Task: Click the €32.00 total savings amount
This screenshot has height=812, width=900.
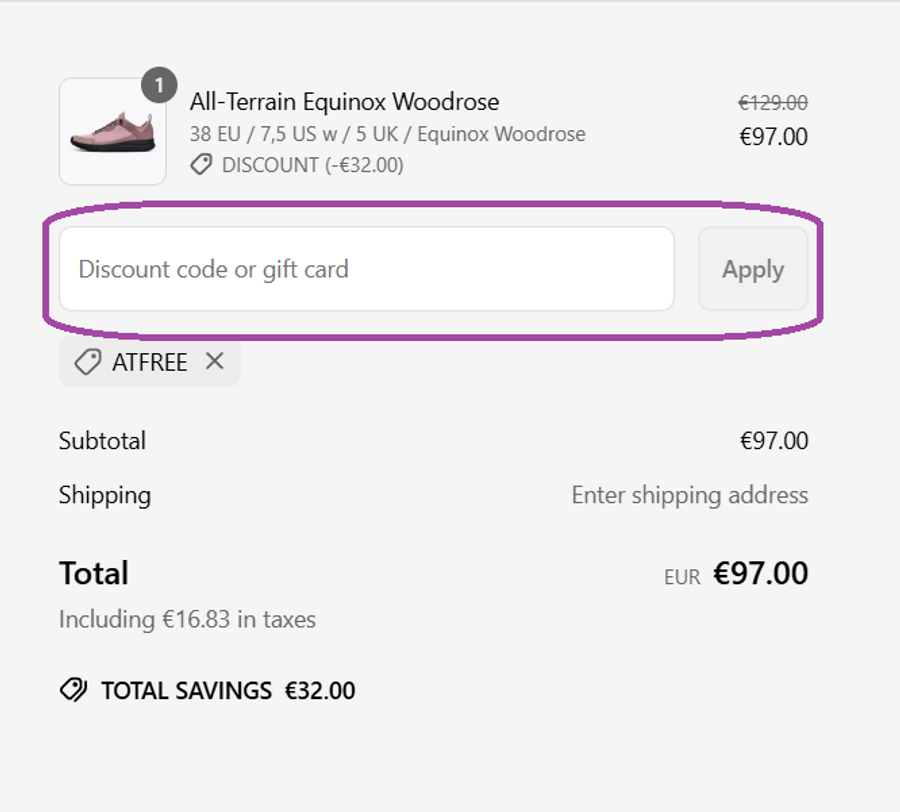Action: [x=320, y=691]
